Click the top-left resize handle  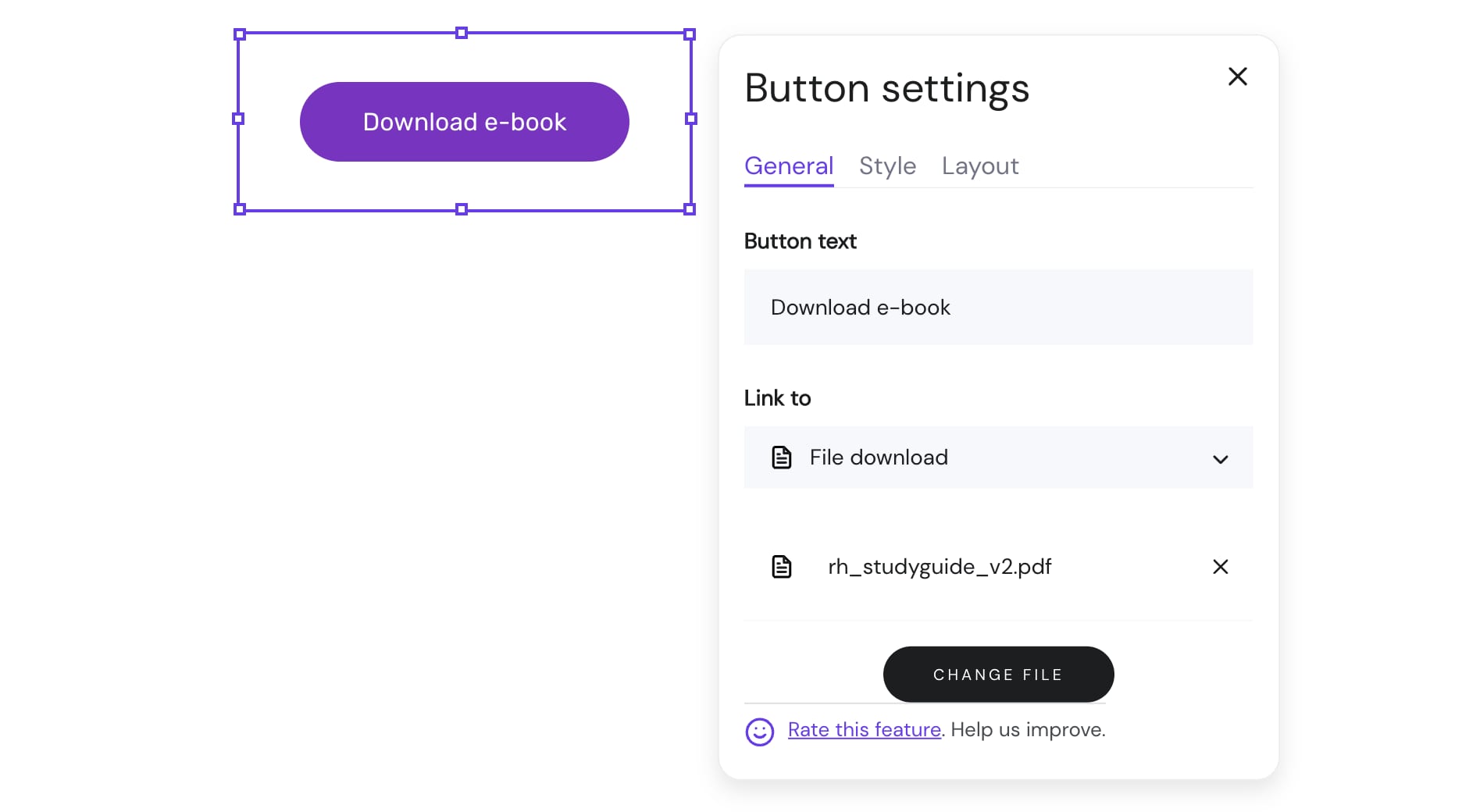point(240,34)
